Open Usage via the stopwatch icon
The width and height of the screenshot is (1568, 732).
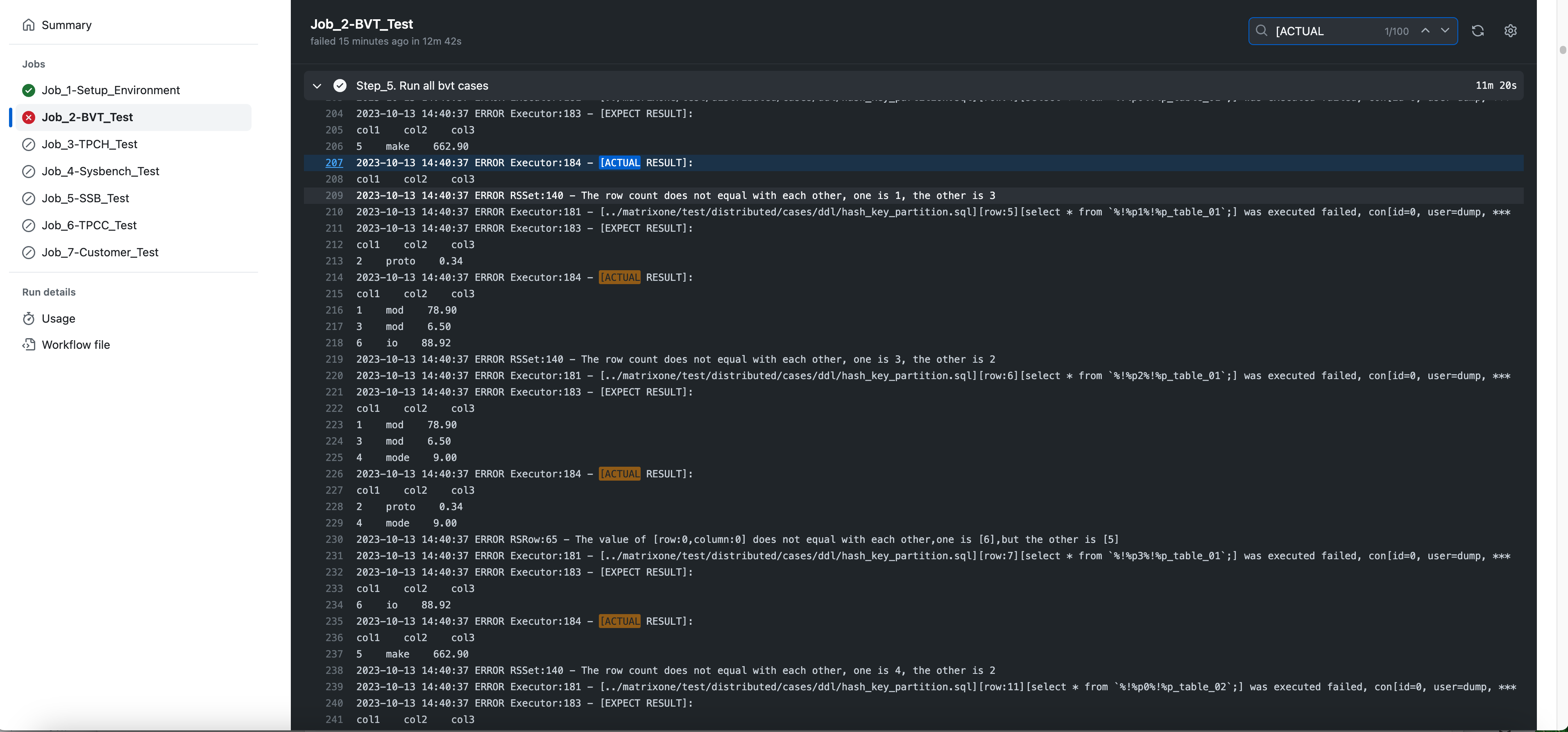(x=29, y=318)
